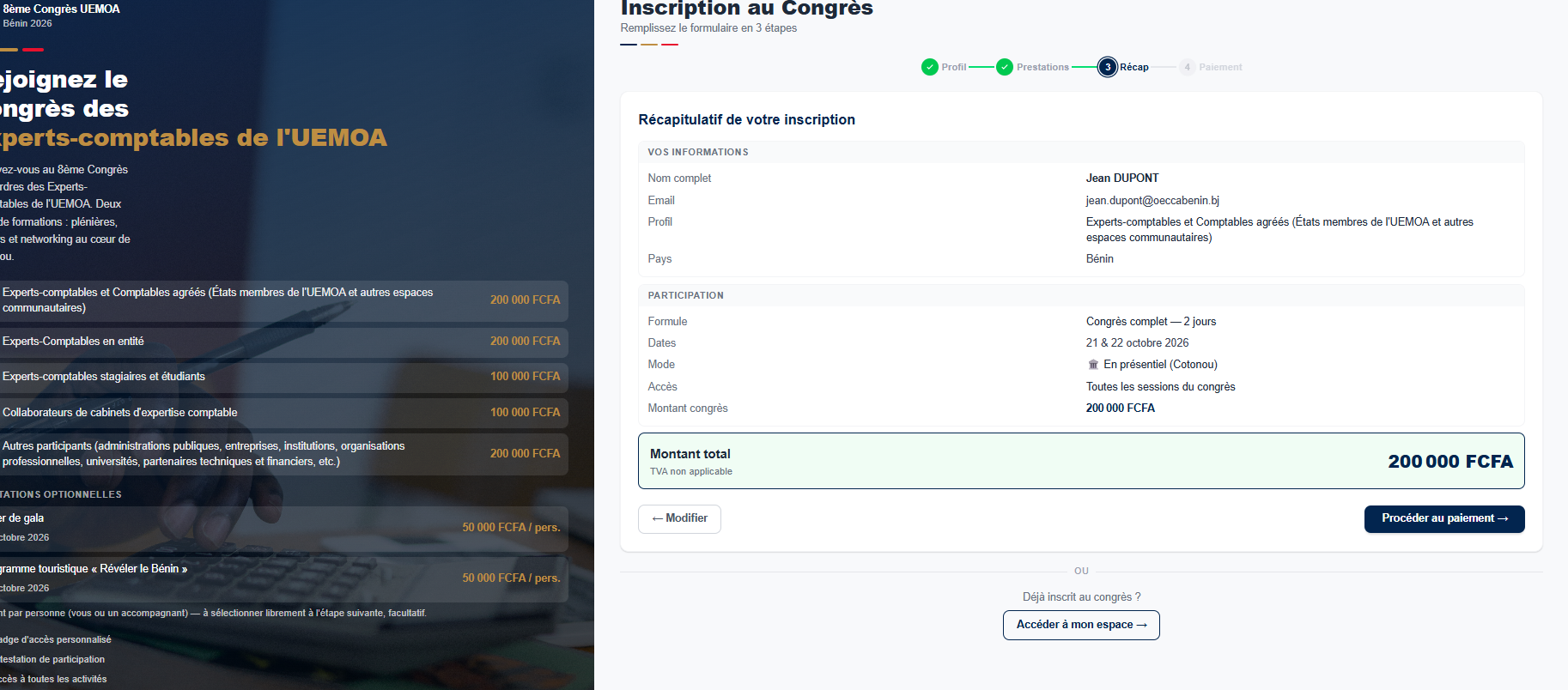1568x690 pixels.
Task: Click the Autres participants price row
Action: 284,454
